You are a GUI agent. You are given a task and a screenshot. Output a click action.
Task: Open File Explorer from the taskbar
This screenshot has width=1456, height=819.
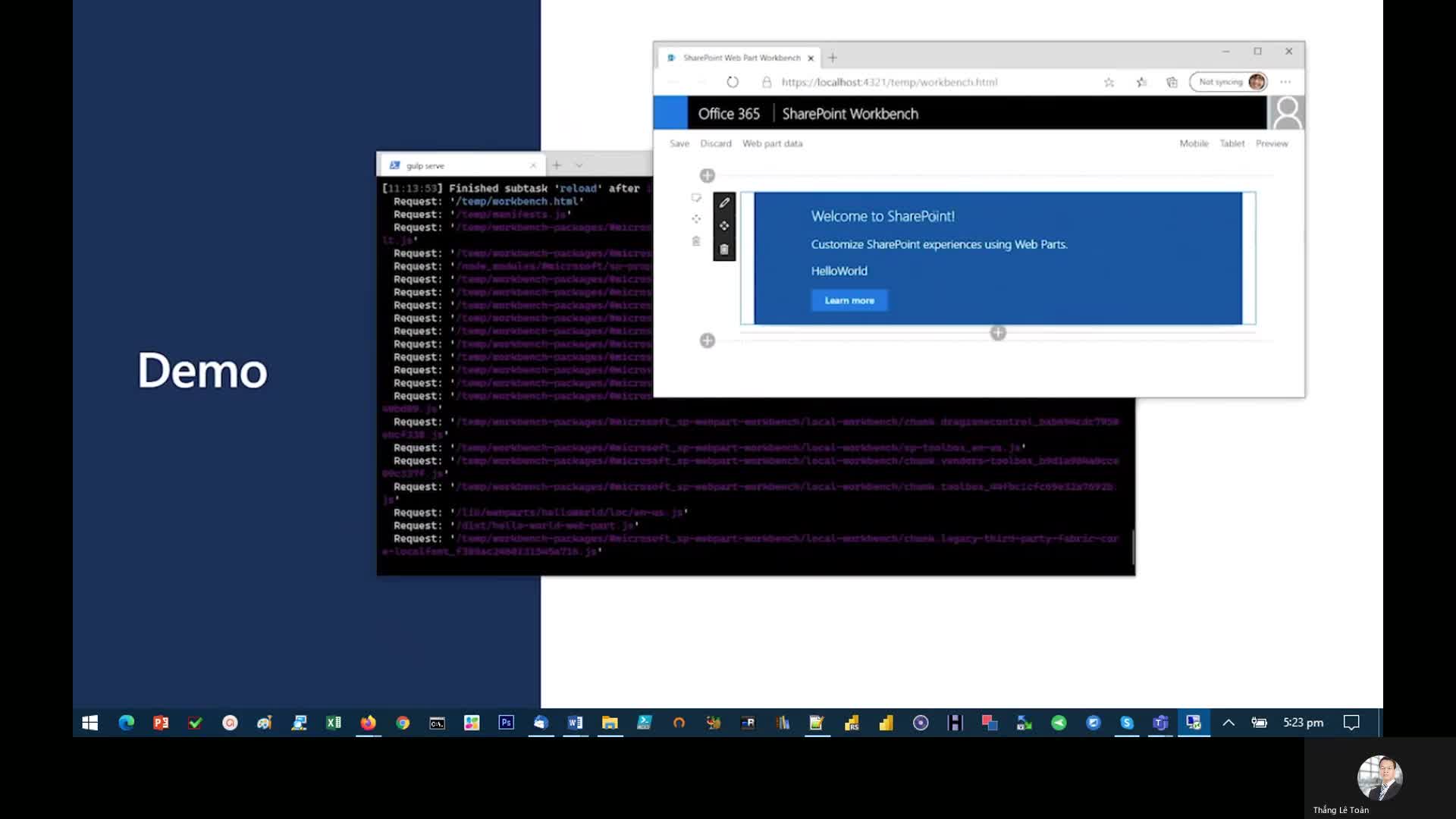[610, 723]
